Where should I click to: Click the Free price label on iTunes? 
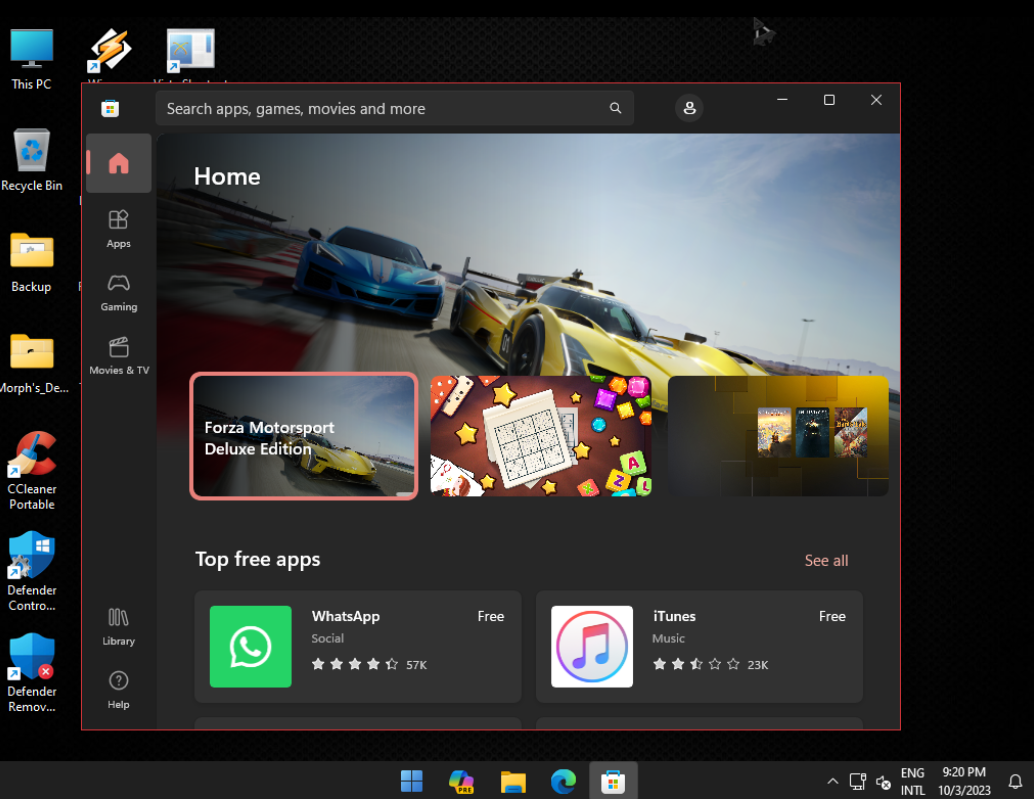point(832,616)
